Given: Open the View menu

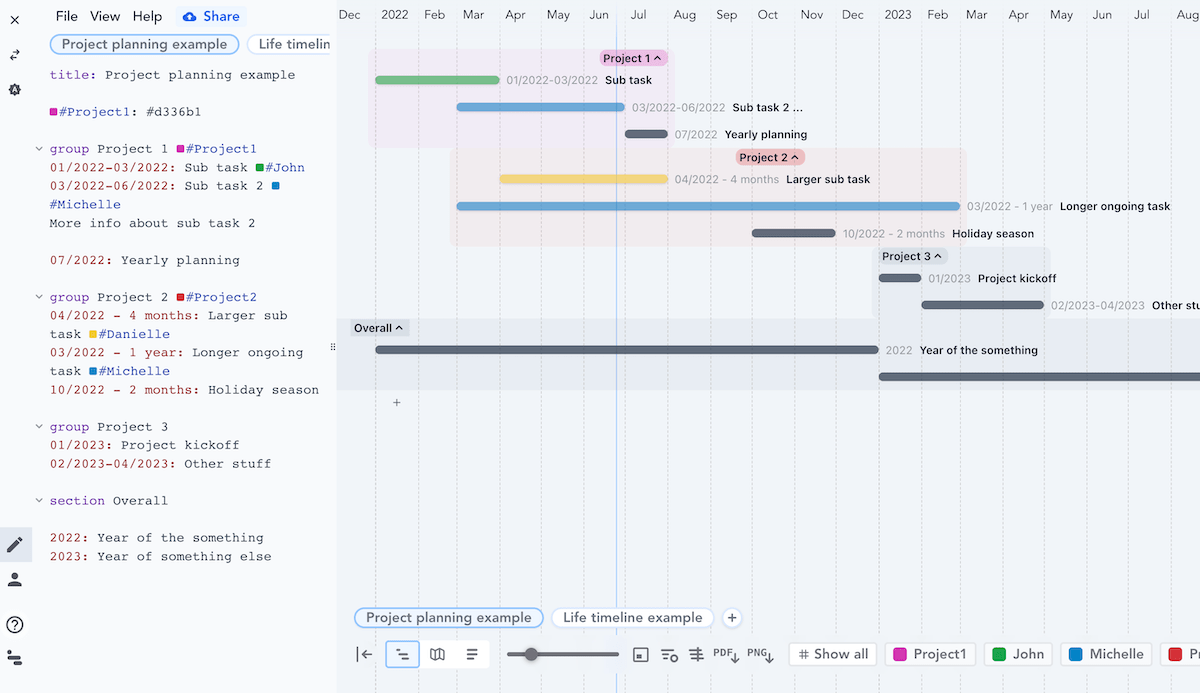Looking at the screenshot, I should [105, 16].
